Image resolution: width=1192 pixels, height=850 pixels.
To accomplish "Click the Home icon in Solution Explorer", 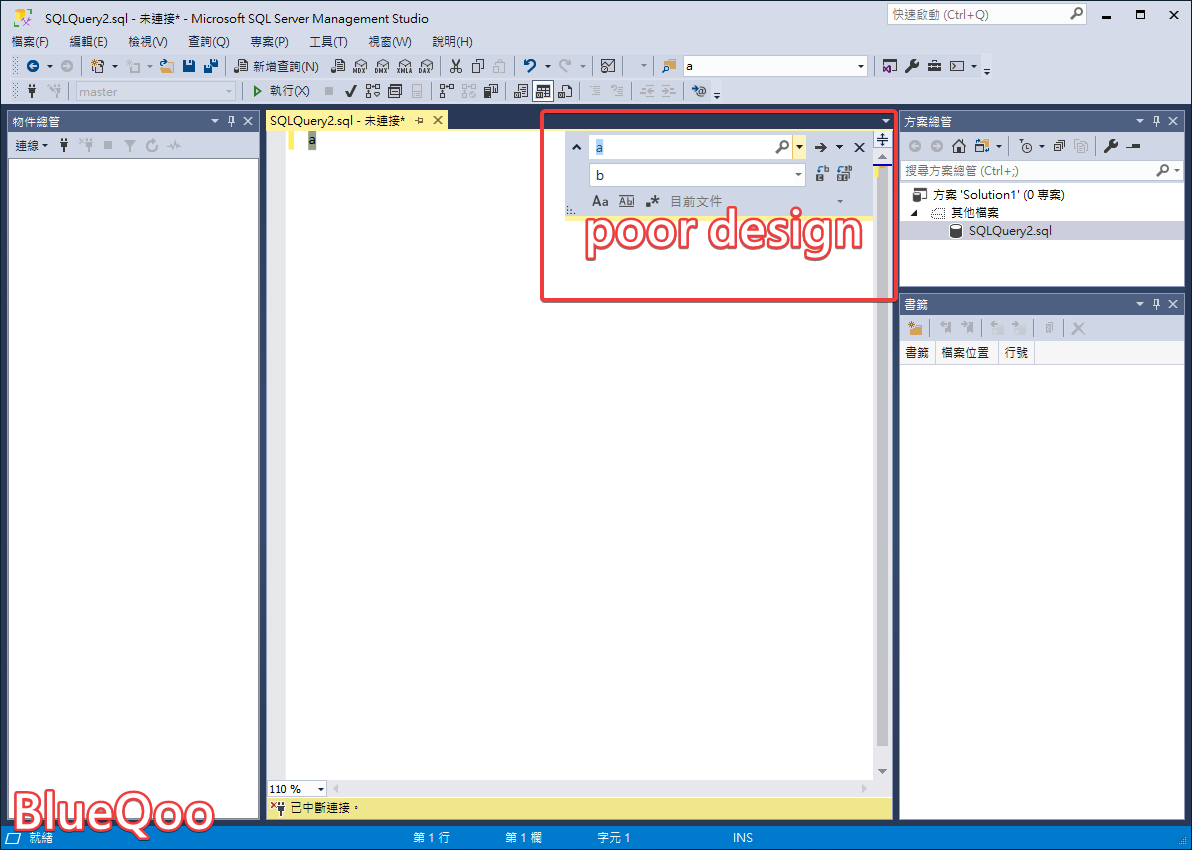I will 959,146.
